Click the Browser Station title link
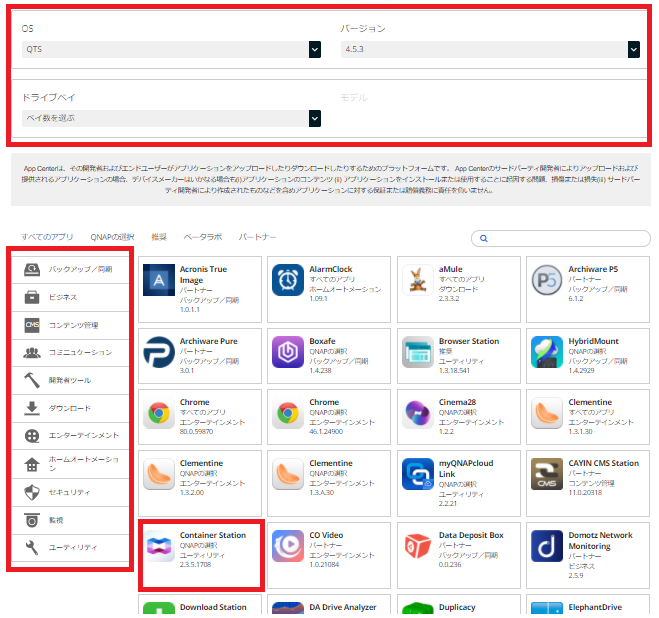 click(469, 341)
